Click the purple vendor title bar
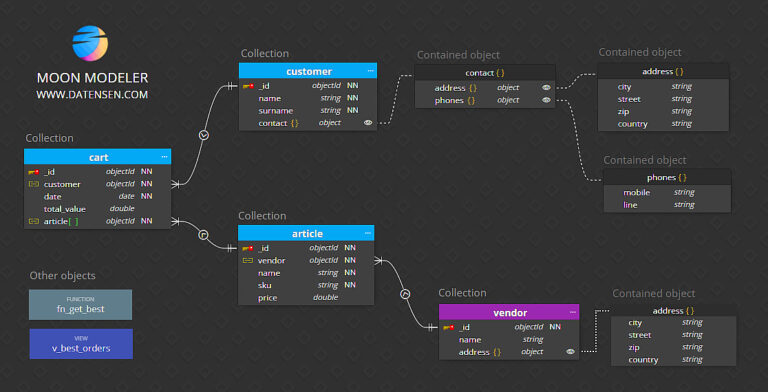 509,312
